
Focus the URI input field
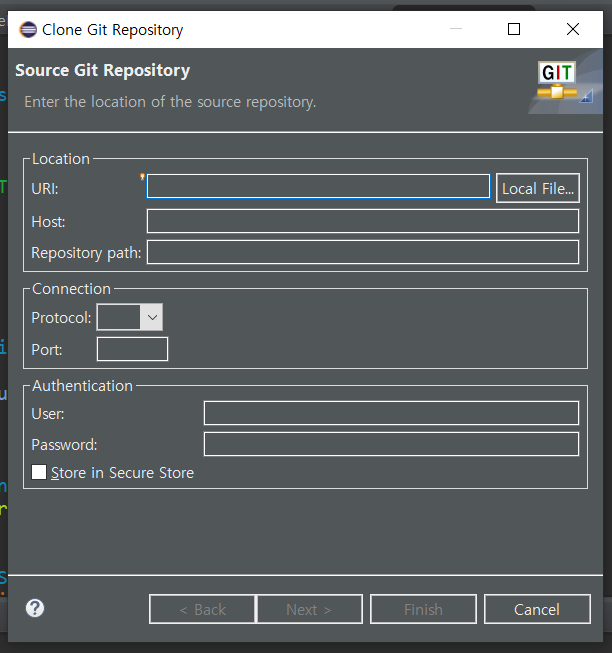pos(318,186)
